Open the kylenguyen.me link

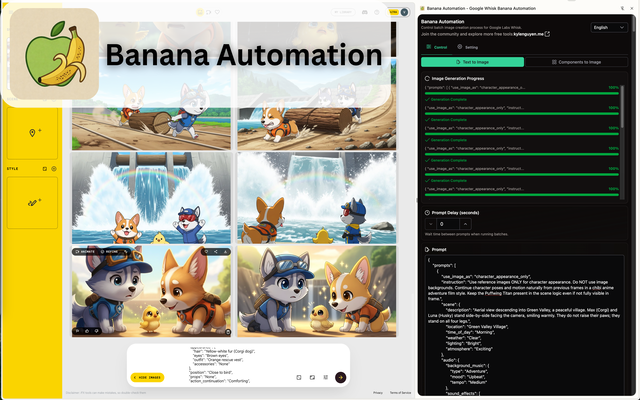click(528, 34)
